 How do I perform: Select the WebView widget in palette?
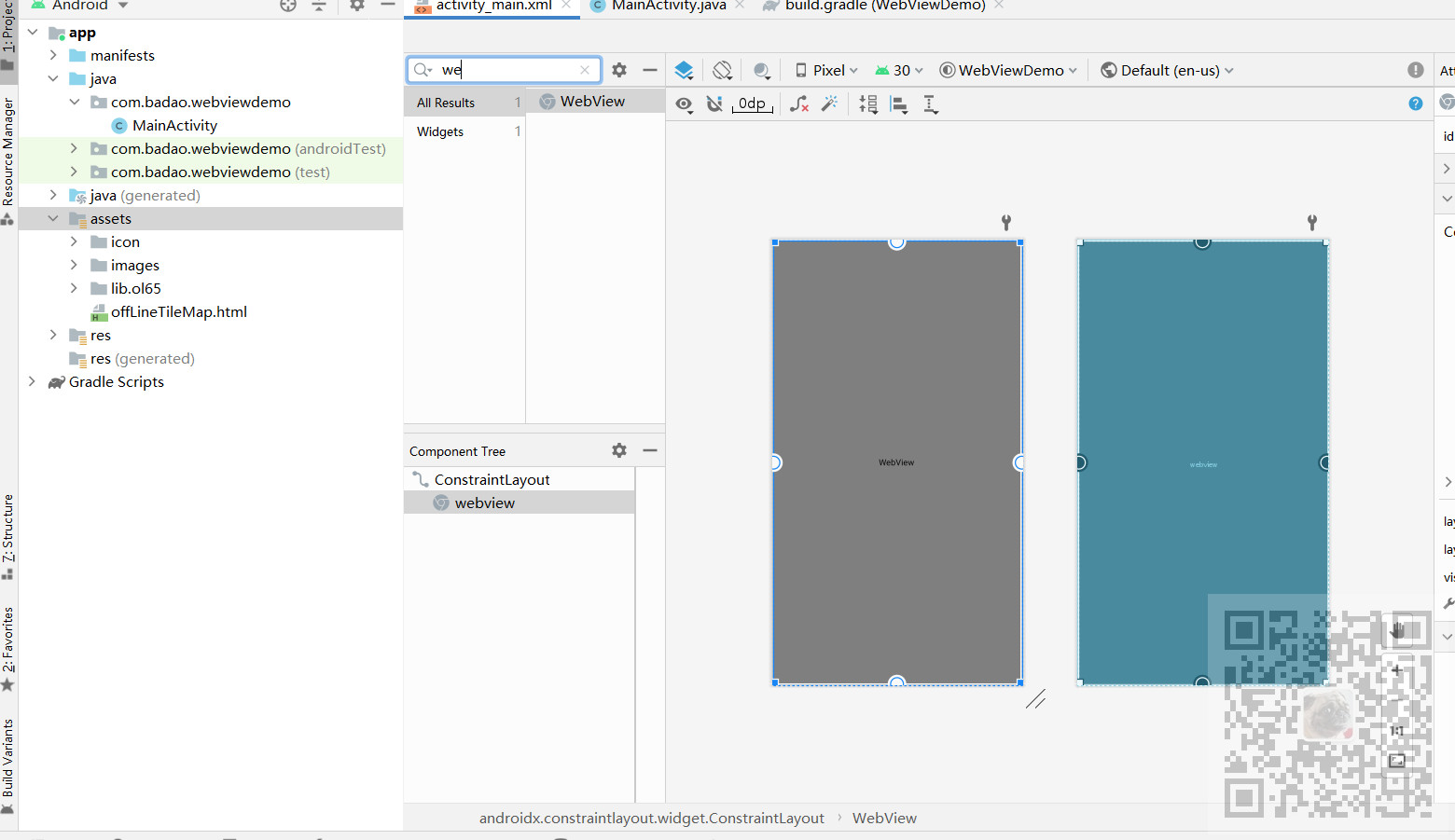pos(595,101)
